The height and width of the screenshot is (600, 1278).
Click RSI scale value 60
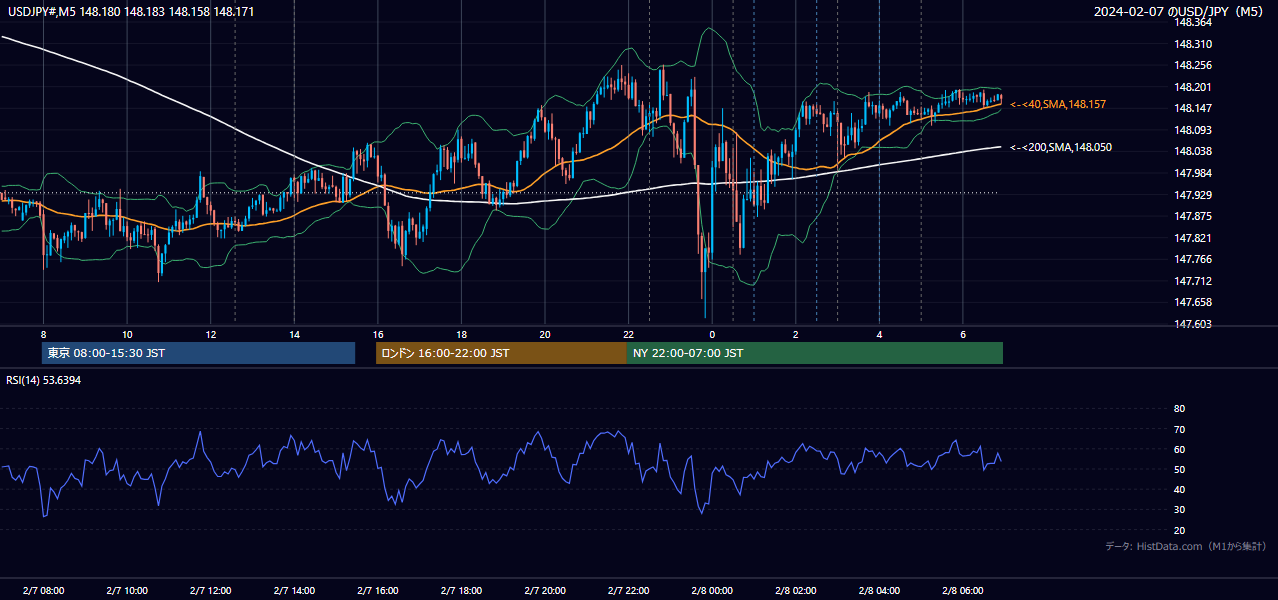tap(1179, 449)
